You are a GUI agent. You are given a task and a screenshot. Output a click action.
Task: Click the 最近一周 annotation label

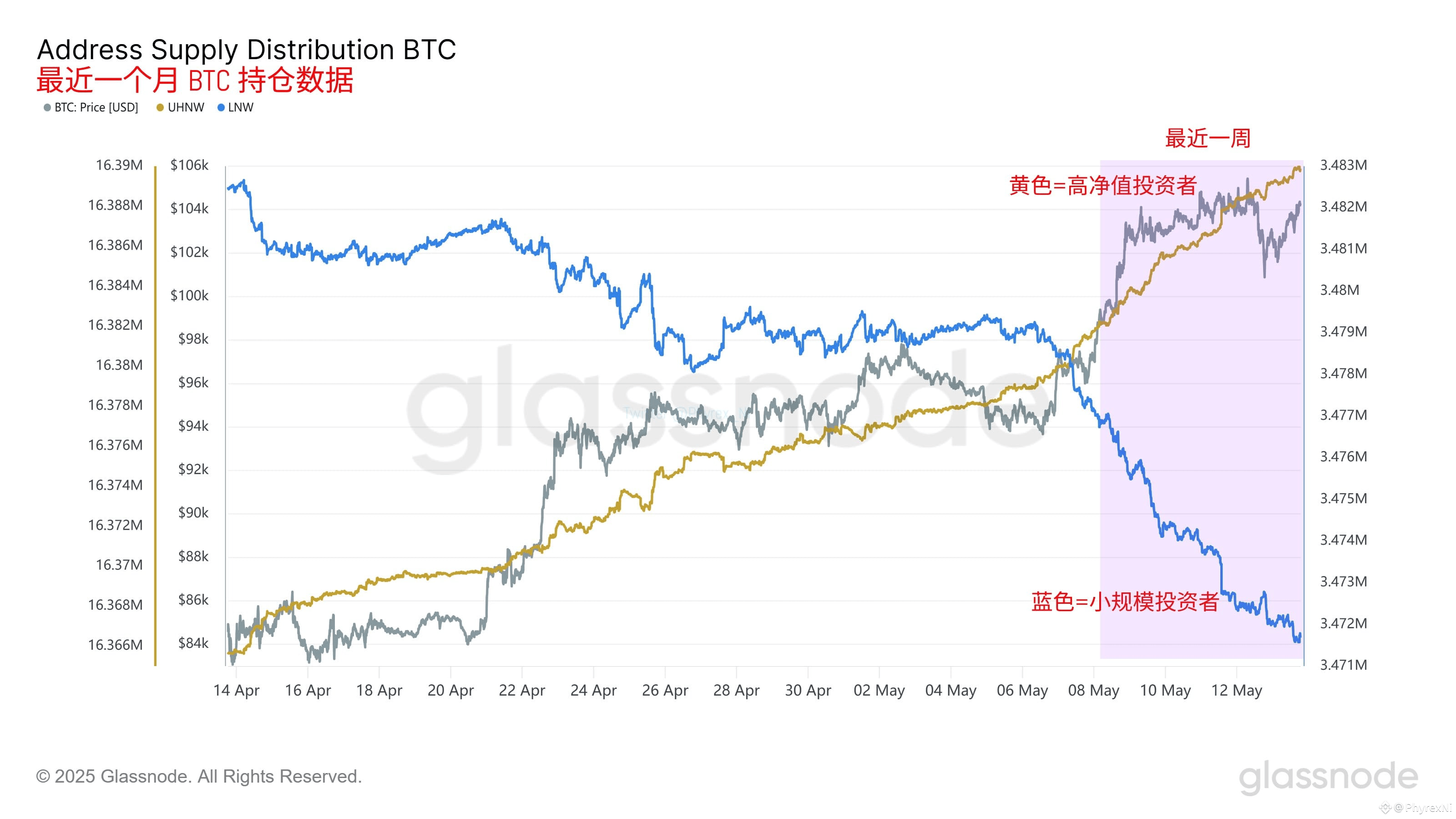pos(1207,138)
